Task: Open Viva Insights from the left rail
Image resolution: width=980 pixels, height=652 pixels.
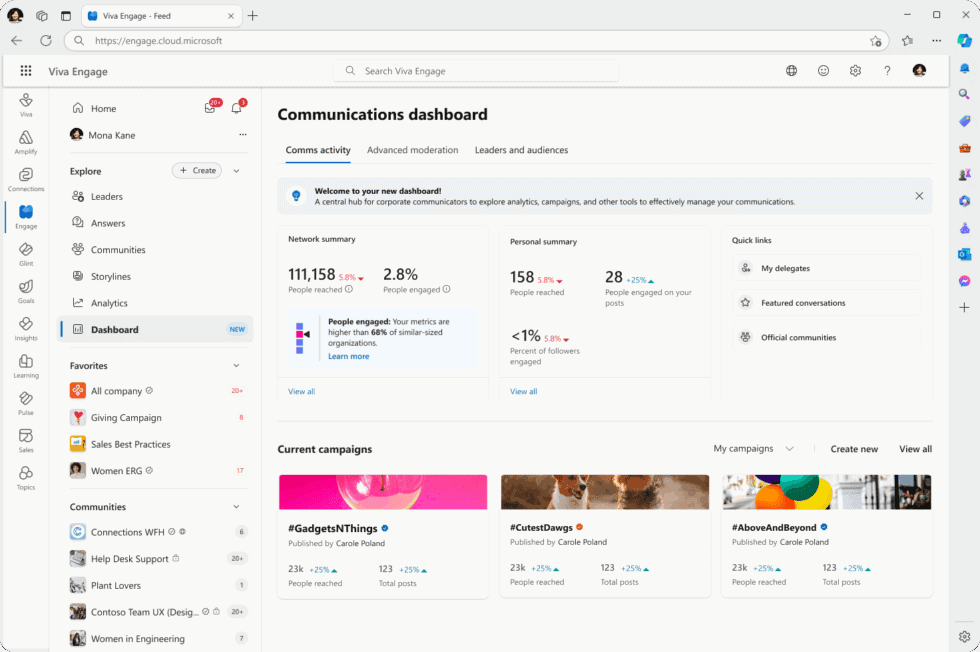Action: tap(25, 329)
